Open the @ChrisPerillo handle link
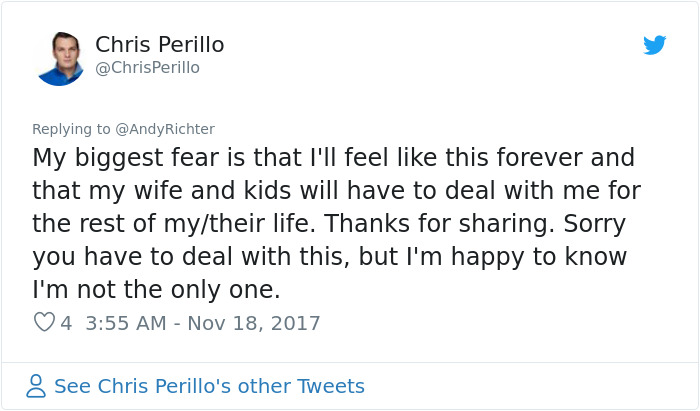 click(x=147, y=67)
